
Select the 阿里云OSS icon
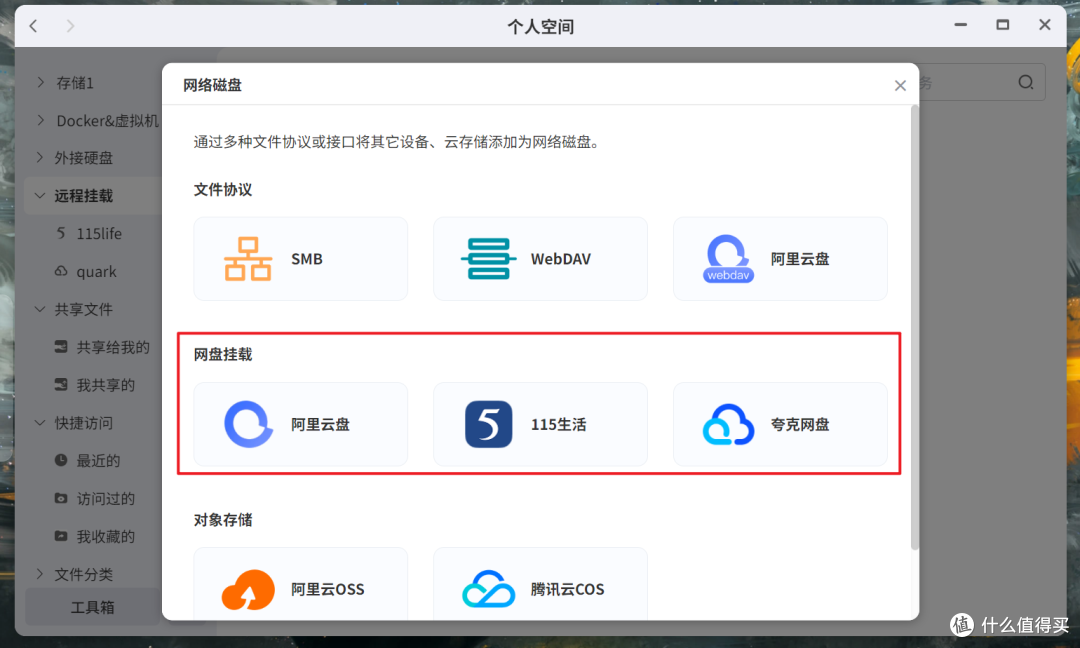tap(248, 589)
